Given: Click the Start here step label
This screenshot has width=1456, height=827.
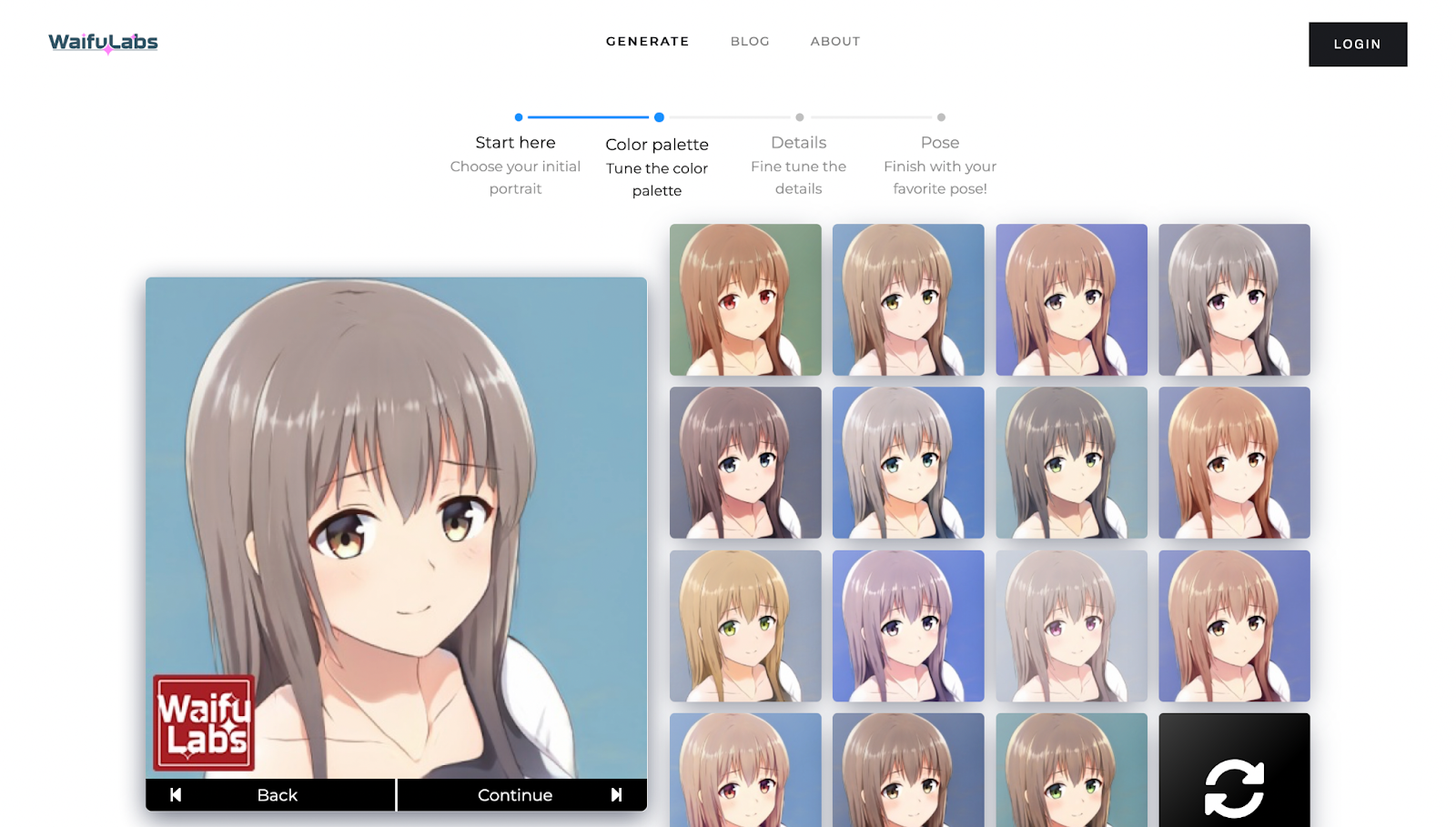Looking at the screenshot, I should coord(515,143).
